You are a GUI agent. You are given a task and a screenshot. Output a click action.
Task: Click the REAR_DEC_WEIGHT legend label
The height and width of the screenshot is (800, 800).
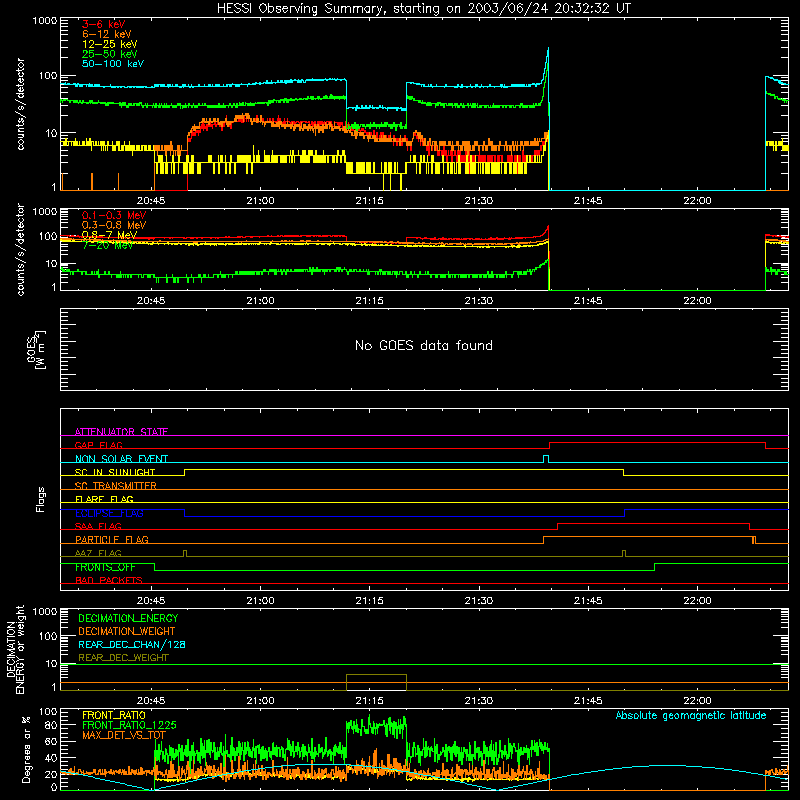click(123, 658)
